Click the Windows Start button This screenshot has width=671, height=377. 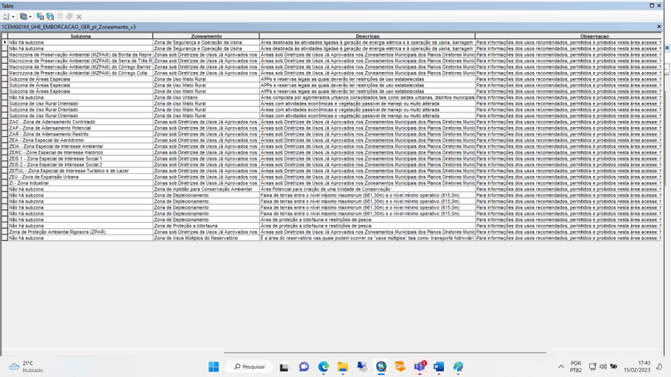pos(214,366)
